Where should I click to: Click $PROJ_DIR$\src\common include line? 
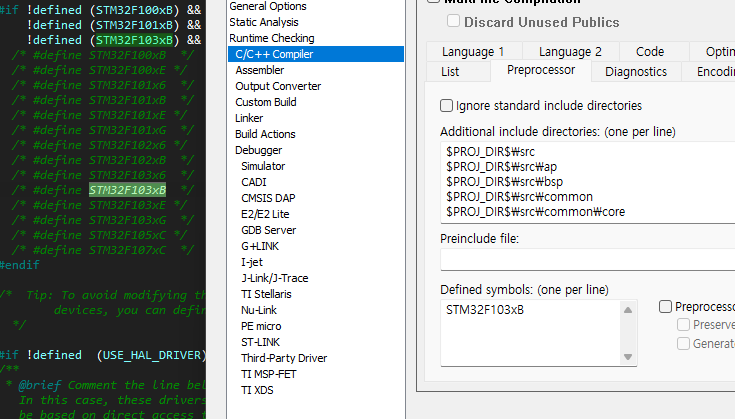(x=519, y=197)
